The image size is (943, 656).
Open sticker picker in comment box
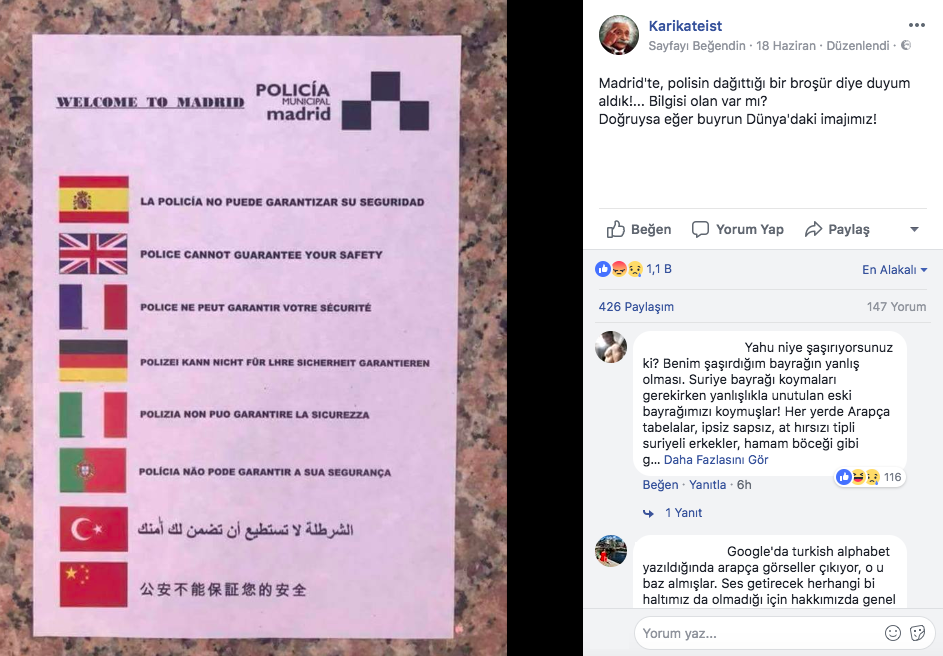point(918,633)
